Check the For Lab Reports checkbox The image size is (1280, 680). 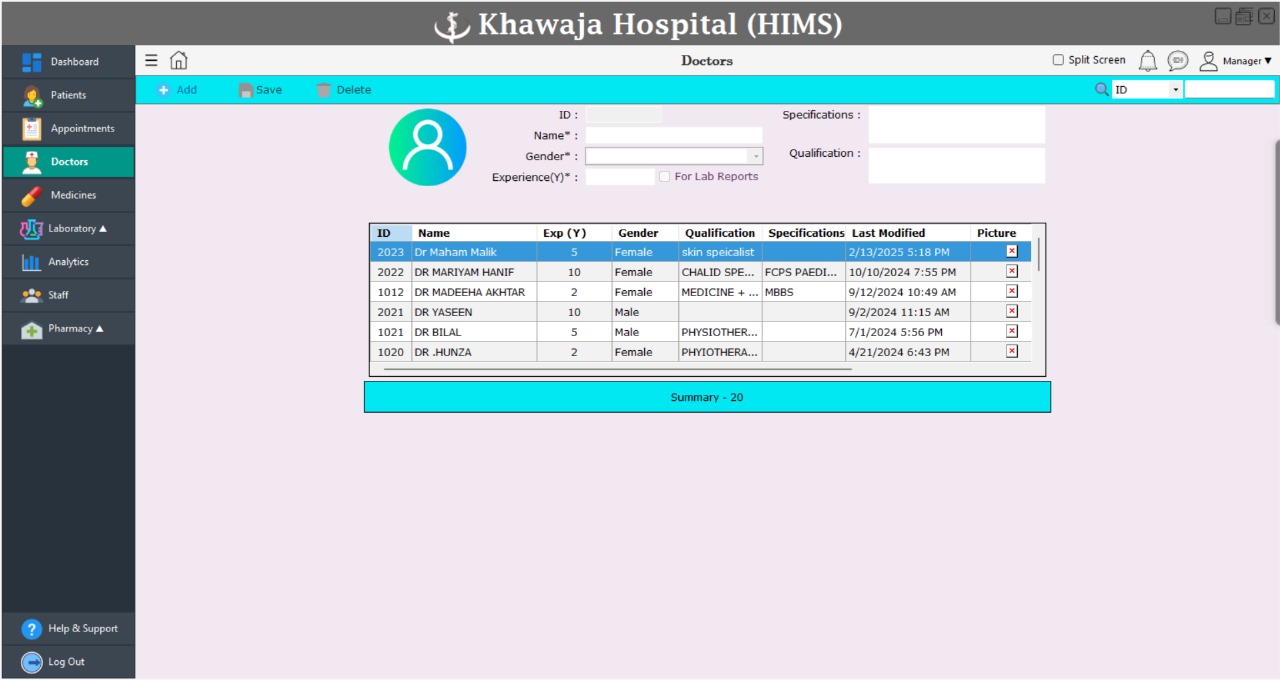point(664,177)
